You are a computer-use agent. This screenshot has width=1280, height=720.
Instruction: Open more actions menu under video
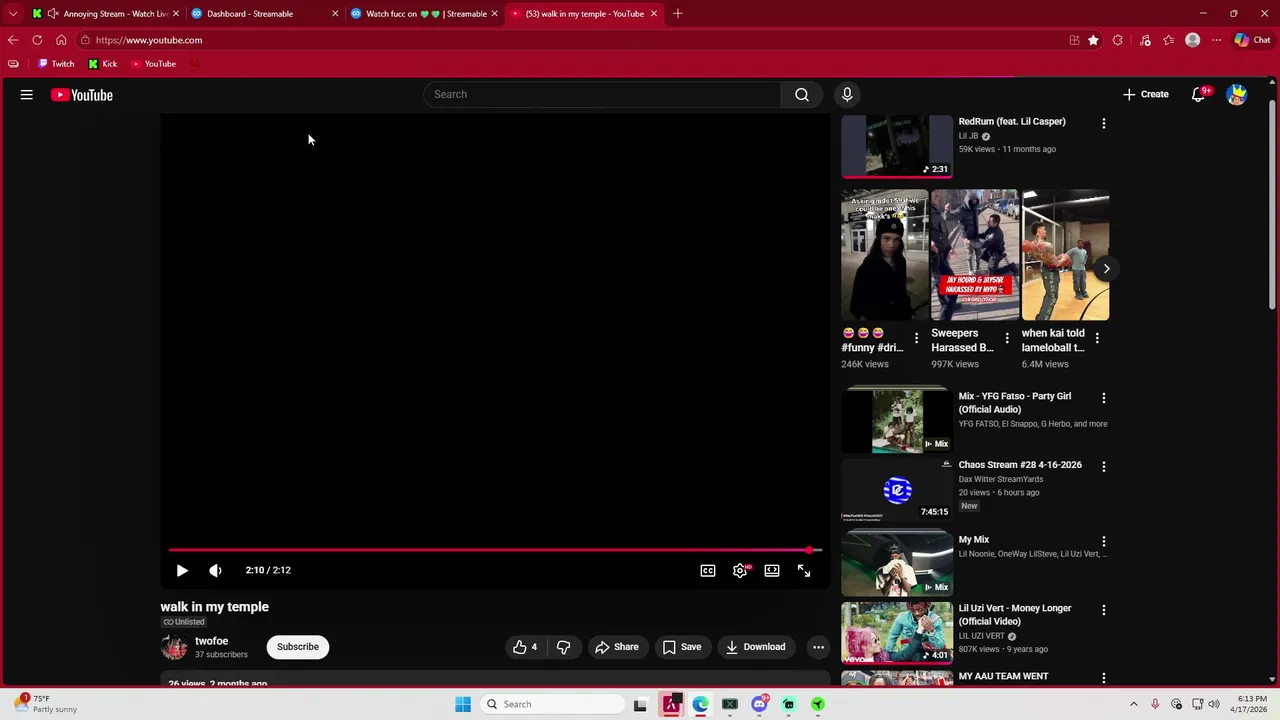tap(818, 647)
